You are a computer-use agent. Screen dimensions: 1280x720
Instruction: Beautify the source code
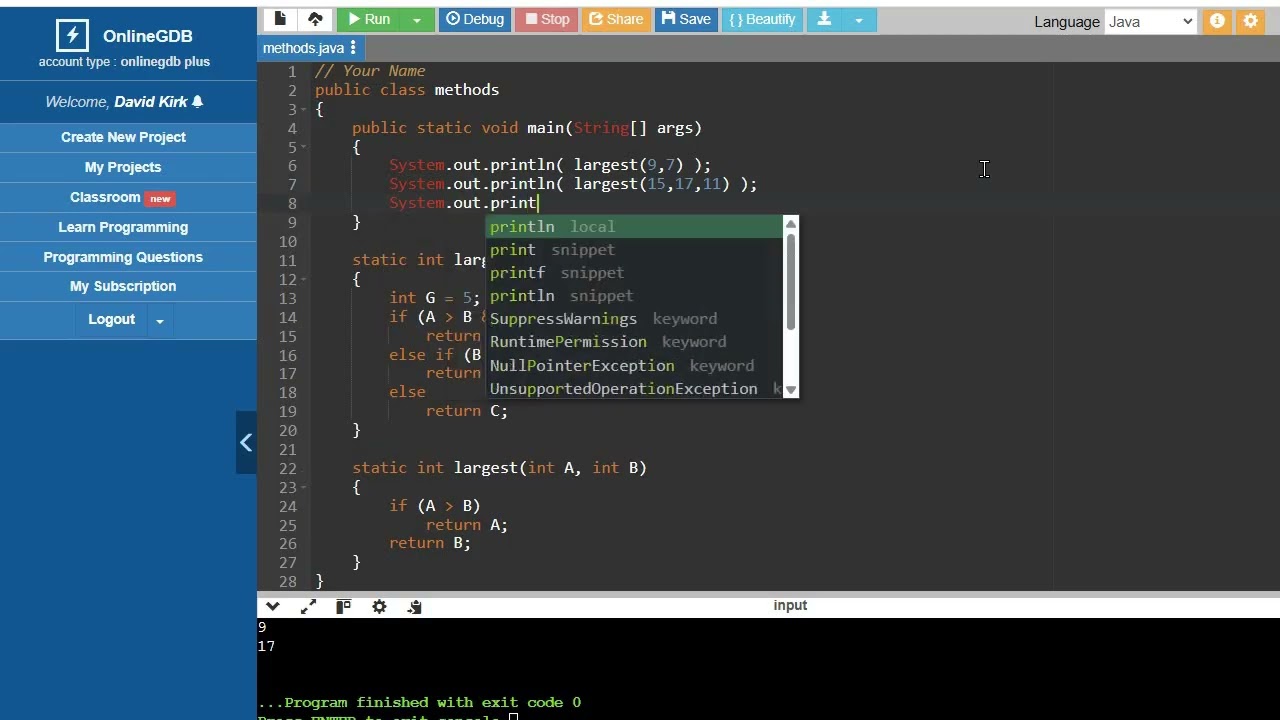click(763, 19)
